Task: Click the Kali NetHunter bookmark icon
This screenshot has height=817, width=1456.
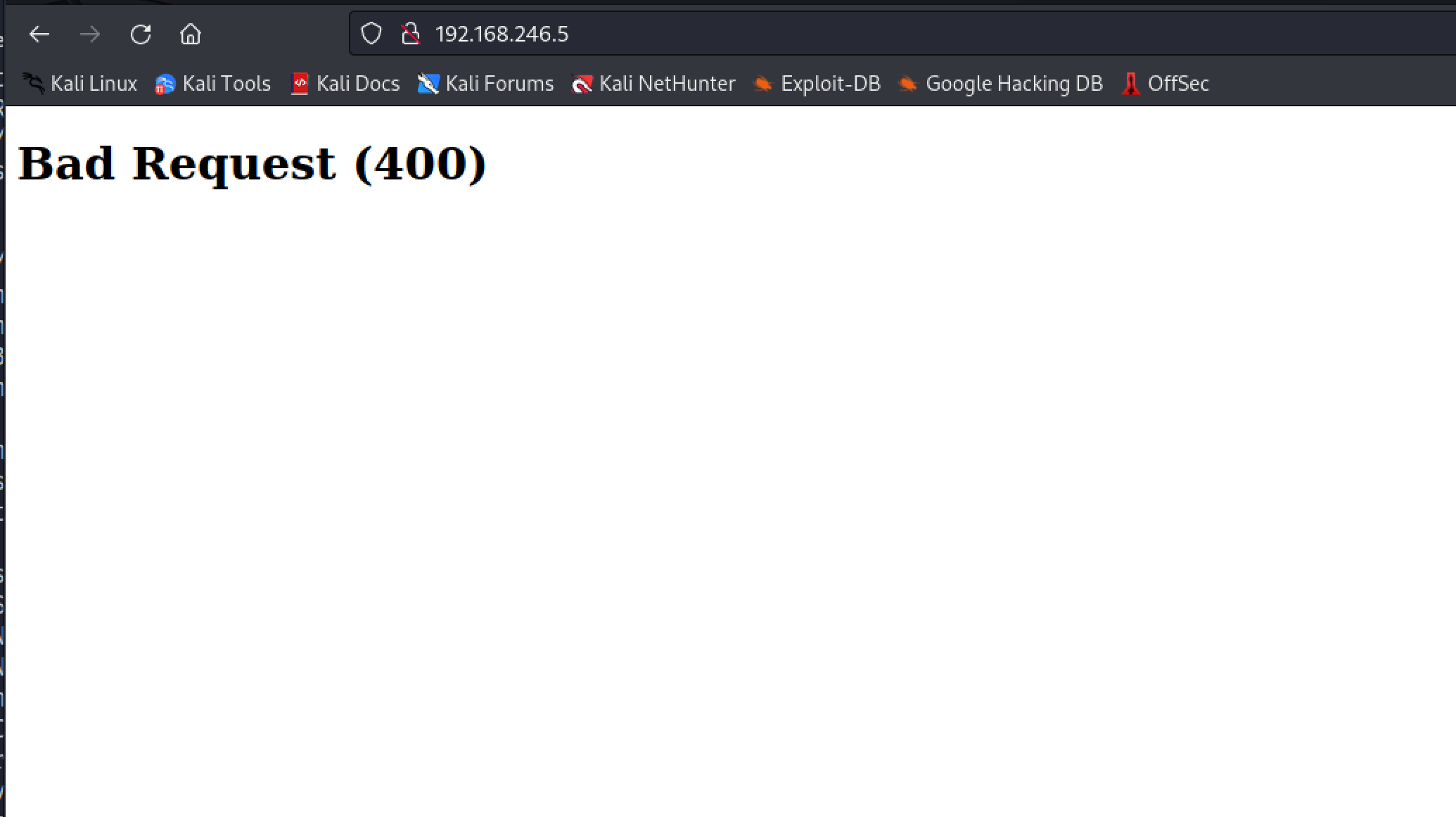Action: pyautogui.click(x=582, y=84)
